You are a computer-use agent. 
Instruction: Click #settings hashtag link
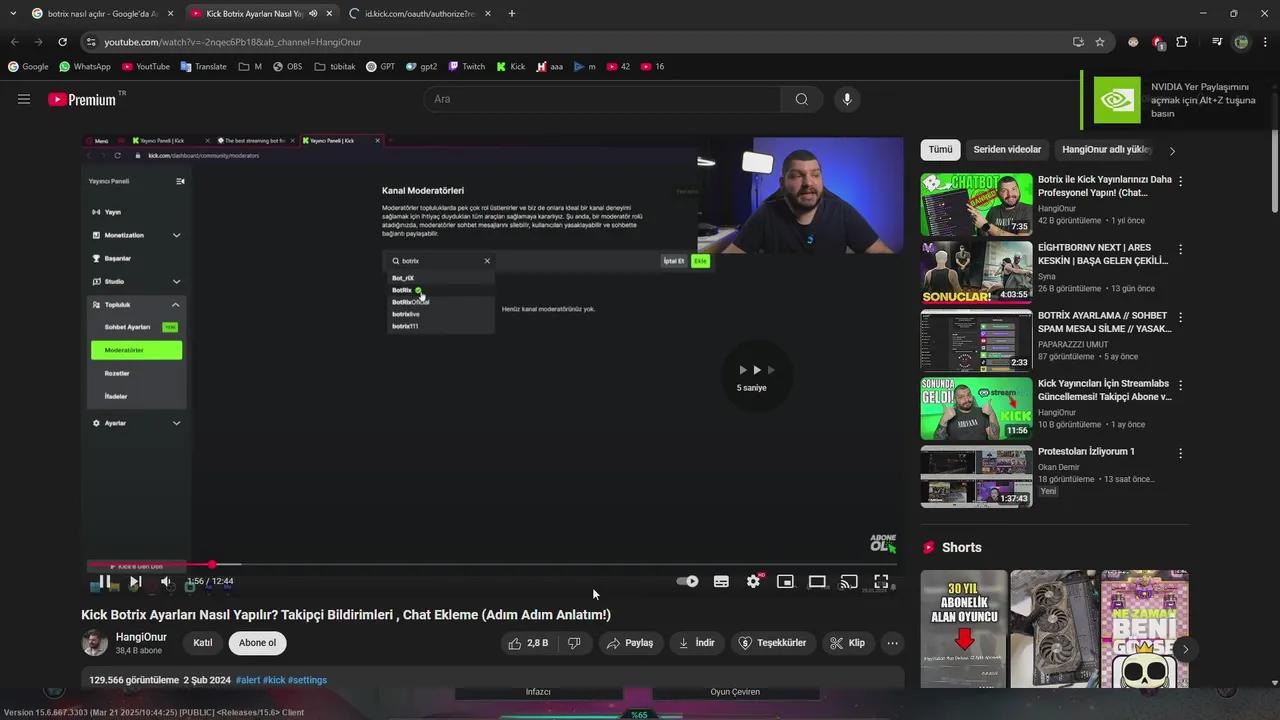(x=308, y=680)
